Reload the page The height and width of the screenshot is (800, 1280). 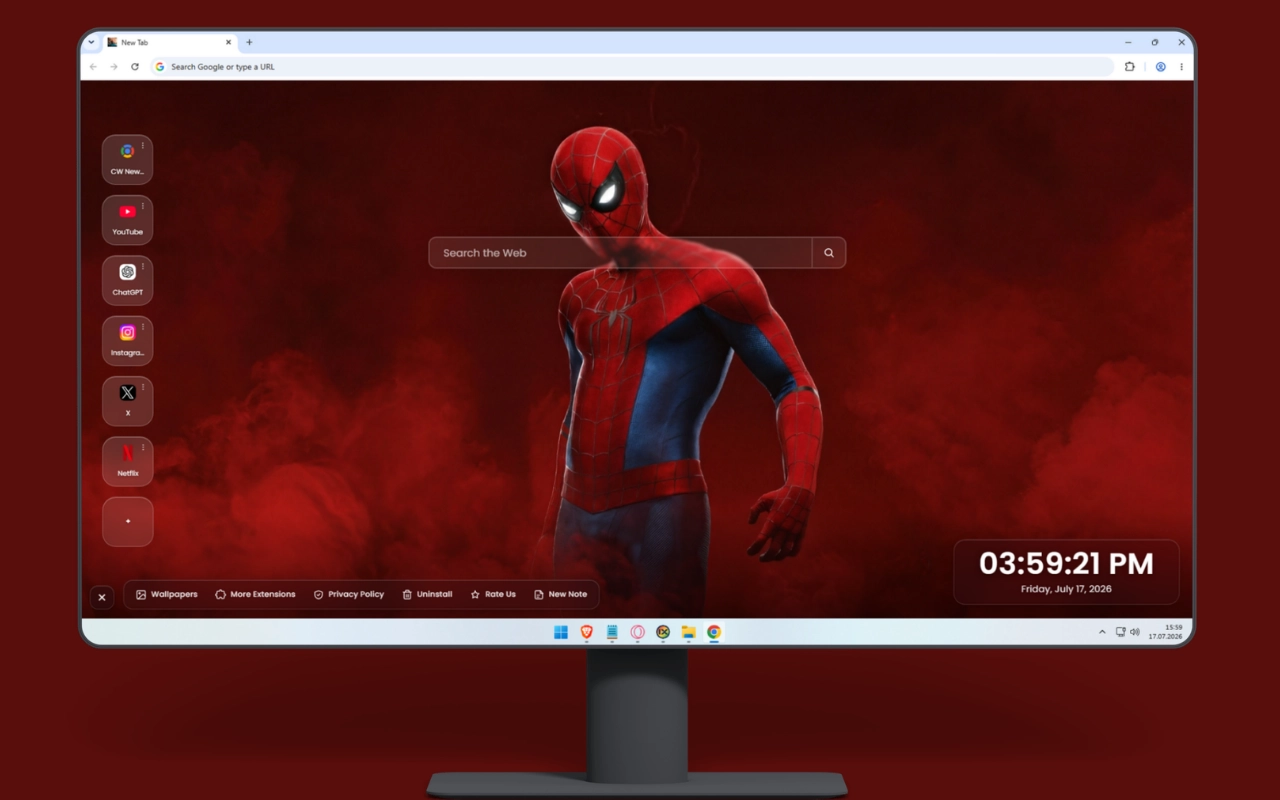click(x=135, y=67)
